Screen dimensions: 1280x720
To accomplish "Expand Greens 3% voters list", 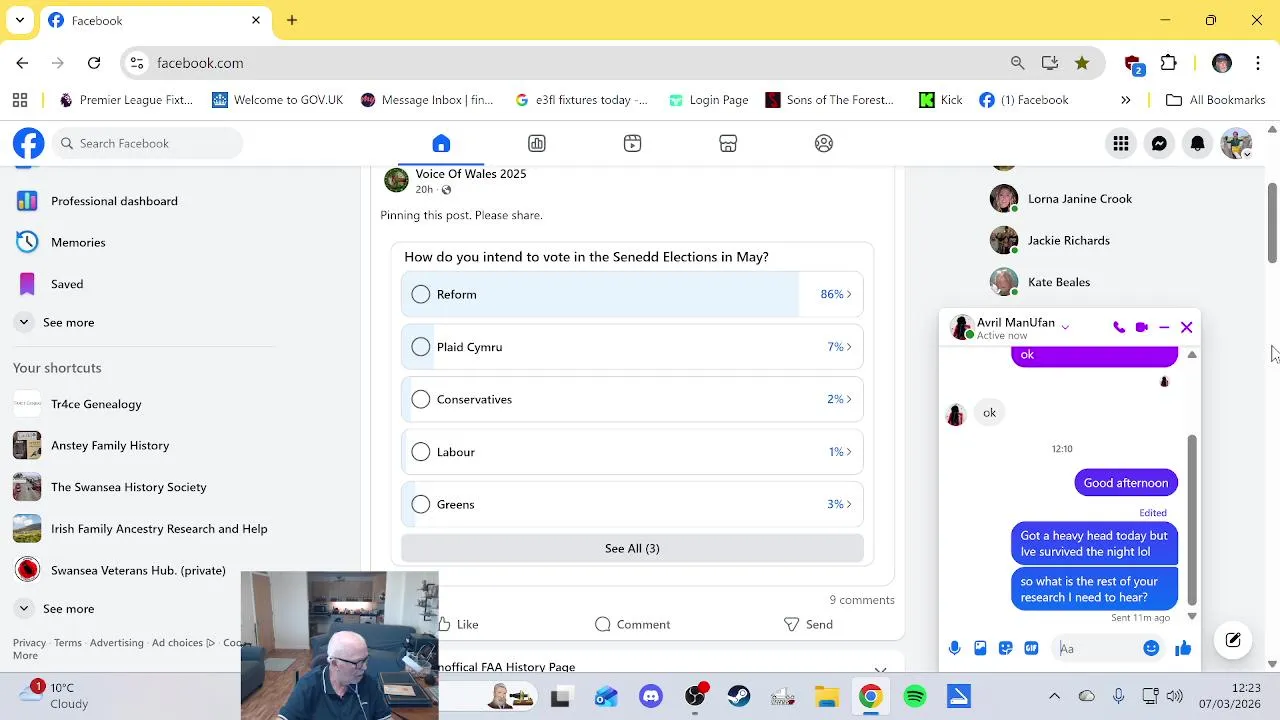I will point(839,504).
